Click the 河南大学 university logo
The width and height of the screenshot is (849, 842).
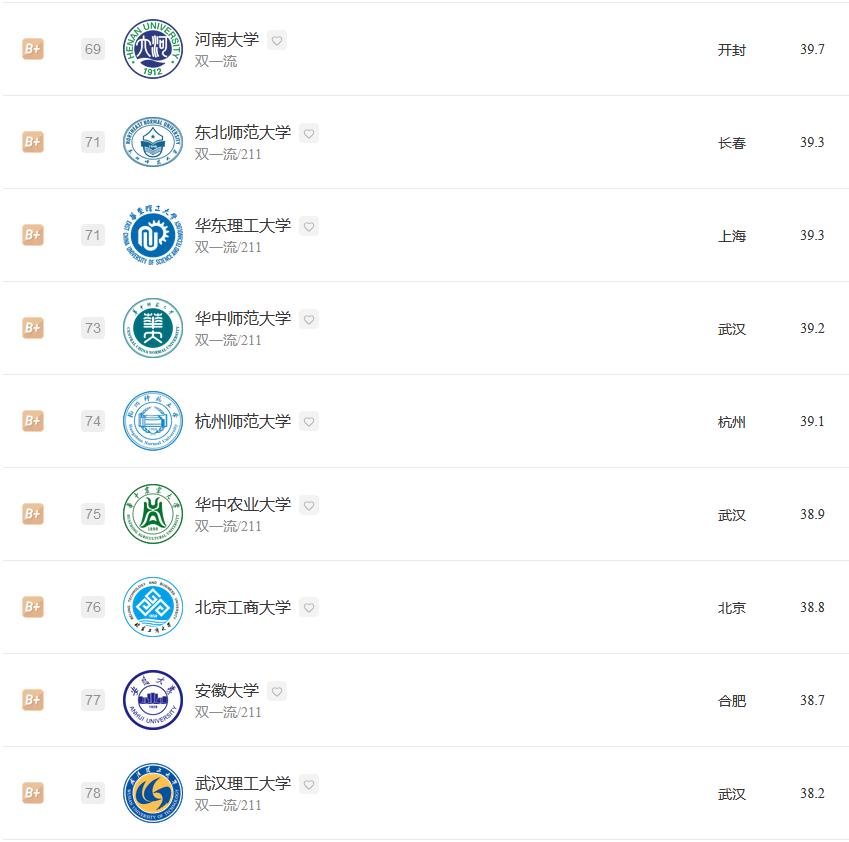[151, 49]
